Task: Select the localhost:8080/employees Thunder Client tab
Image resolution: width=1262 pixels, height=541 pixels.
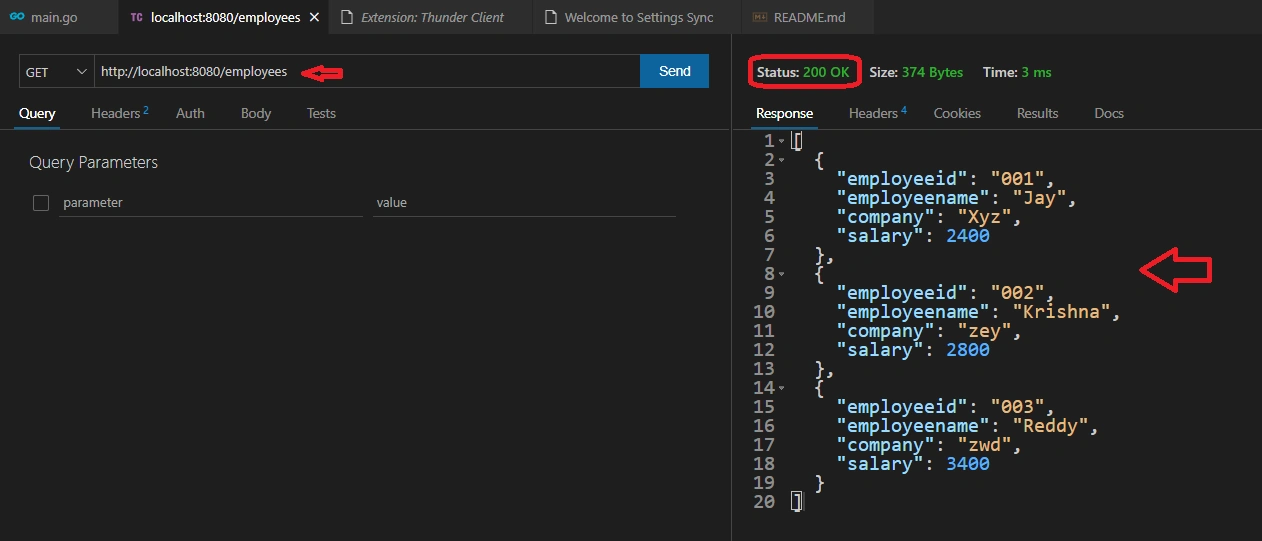Action: pos(224,17)
